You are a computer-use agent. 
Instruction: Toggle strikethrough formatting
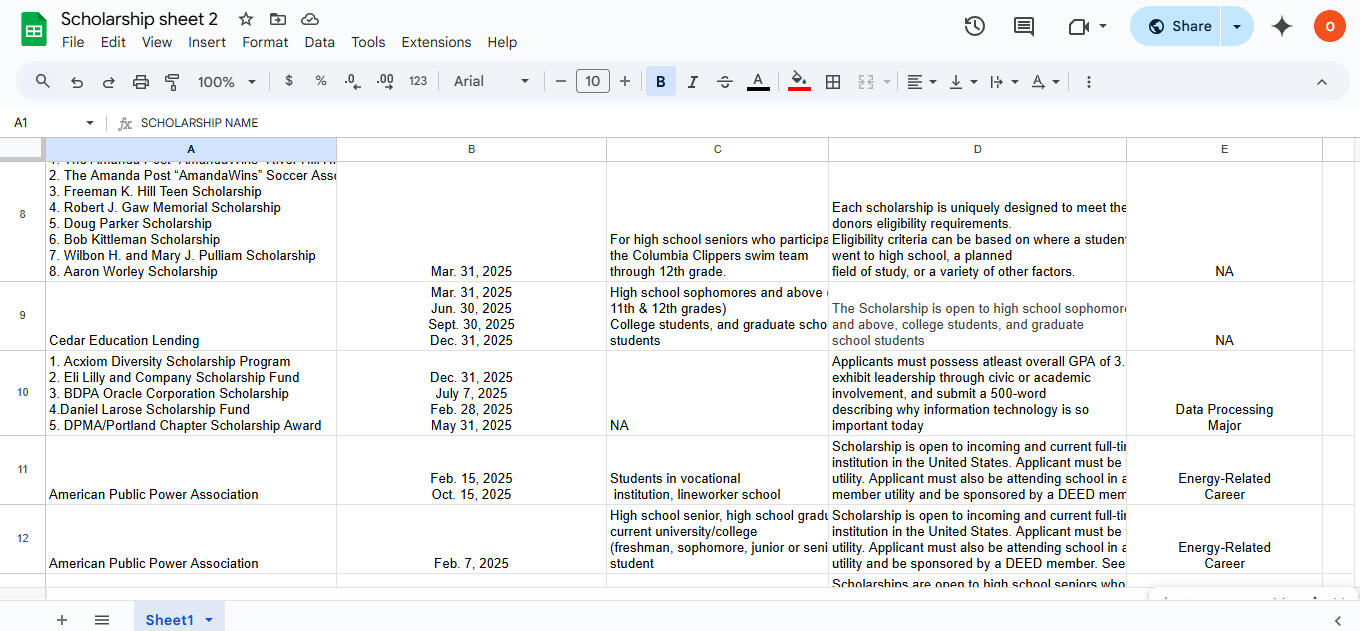pyautogui.click(x=725, y=82)
